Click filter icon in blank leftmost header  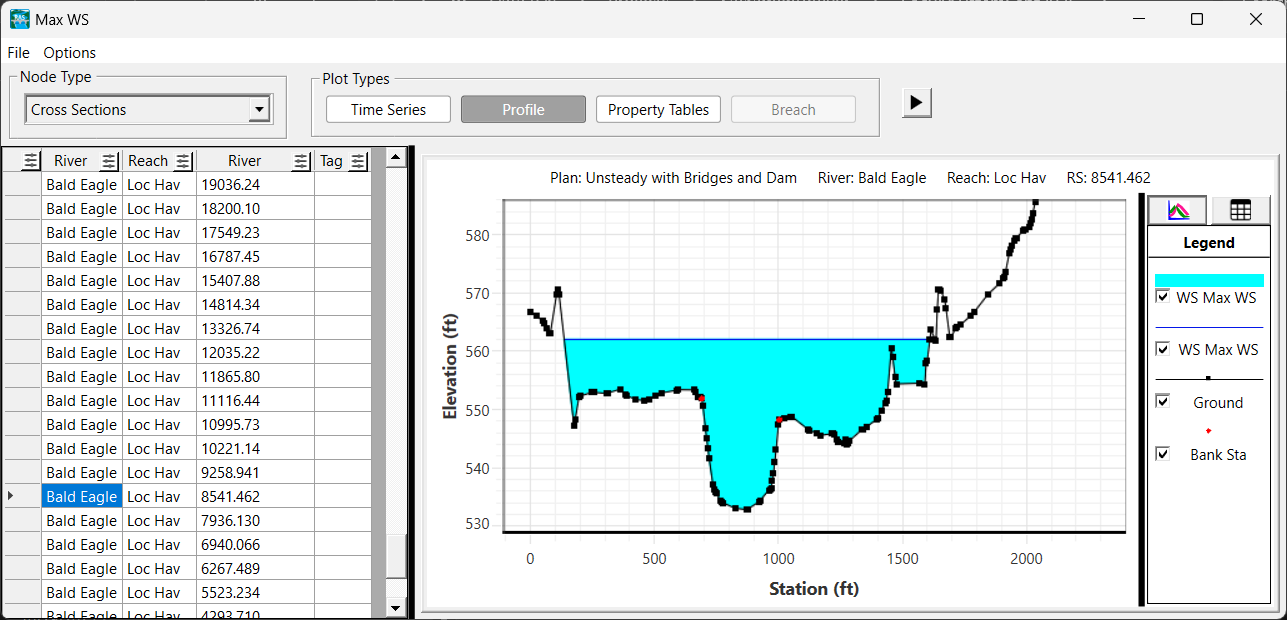click(x=30, y=161)
